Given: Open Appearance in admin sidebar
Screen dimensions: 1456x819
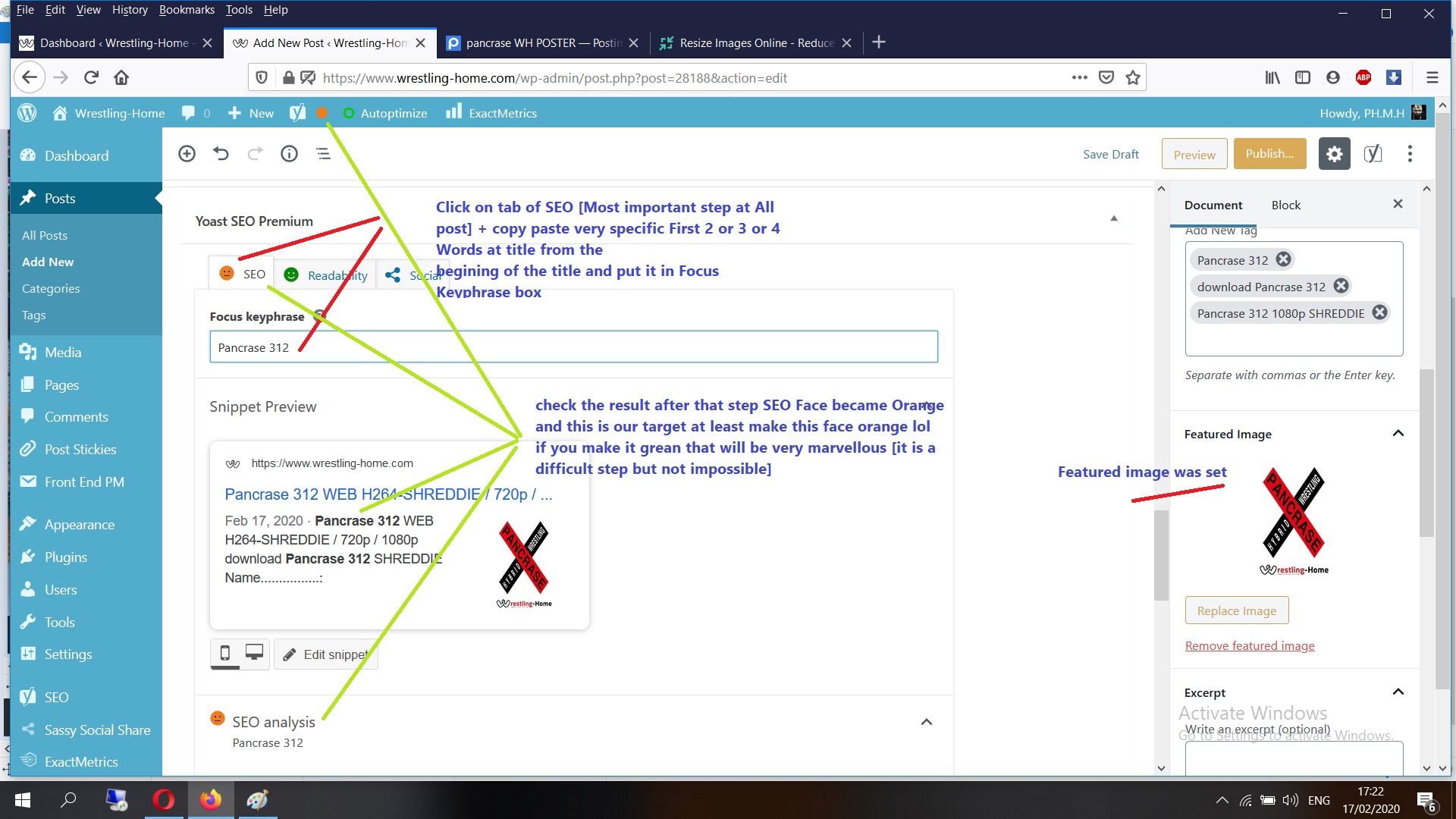Looking at the screenshot, I should (79, 524).
